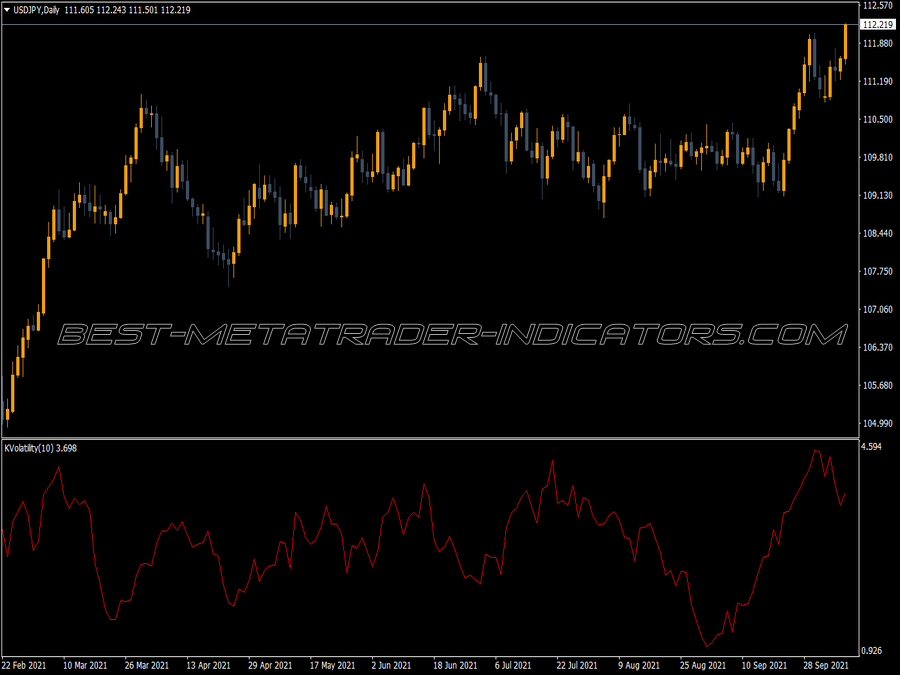
Task: Click the 110.500 price scale value
Action: coord(878,119)
